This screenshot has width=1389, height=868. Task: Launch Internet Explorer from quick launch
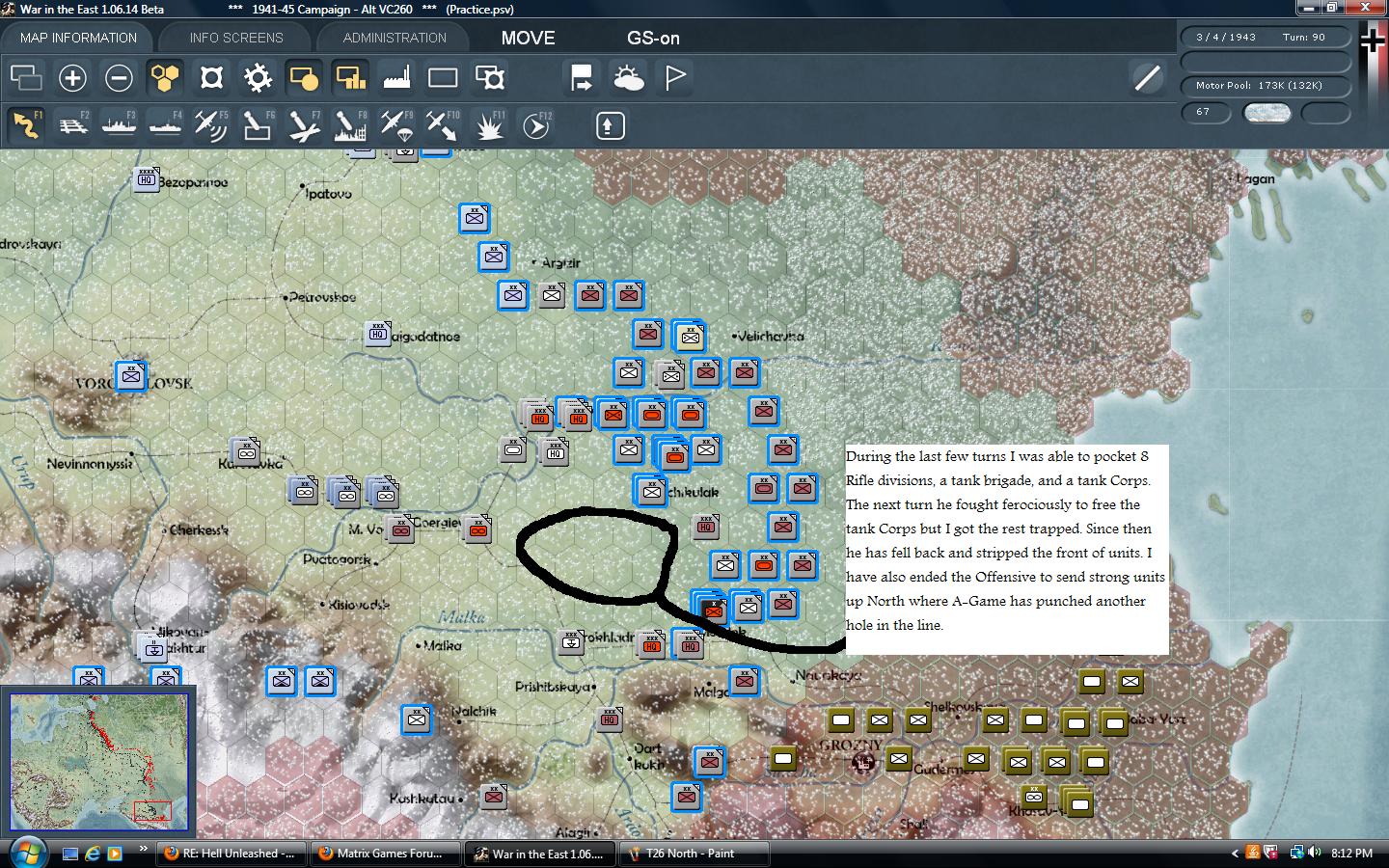pyautogui.click(x=93, y=854)
